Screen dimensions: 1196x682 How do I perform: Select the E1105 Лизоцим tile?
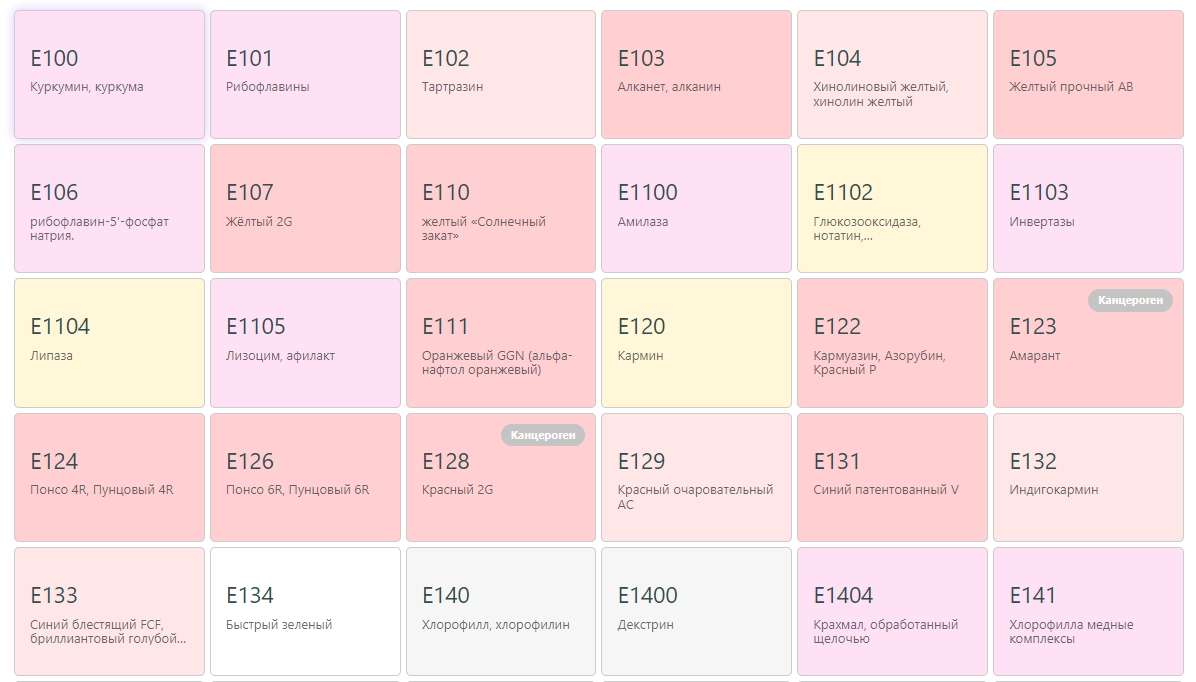coord(305,342)
